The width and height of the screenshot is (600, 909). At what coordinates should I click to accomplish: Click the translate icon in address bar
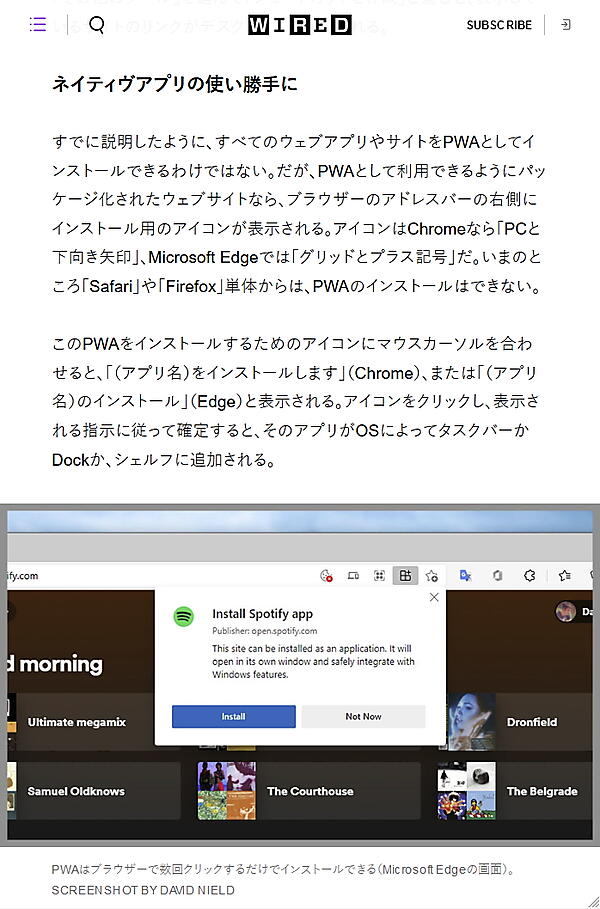point(465,576)
